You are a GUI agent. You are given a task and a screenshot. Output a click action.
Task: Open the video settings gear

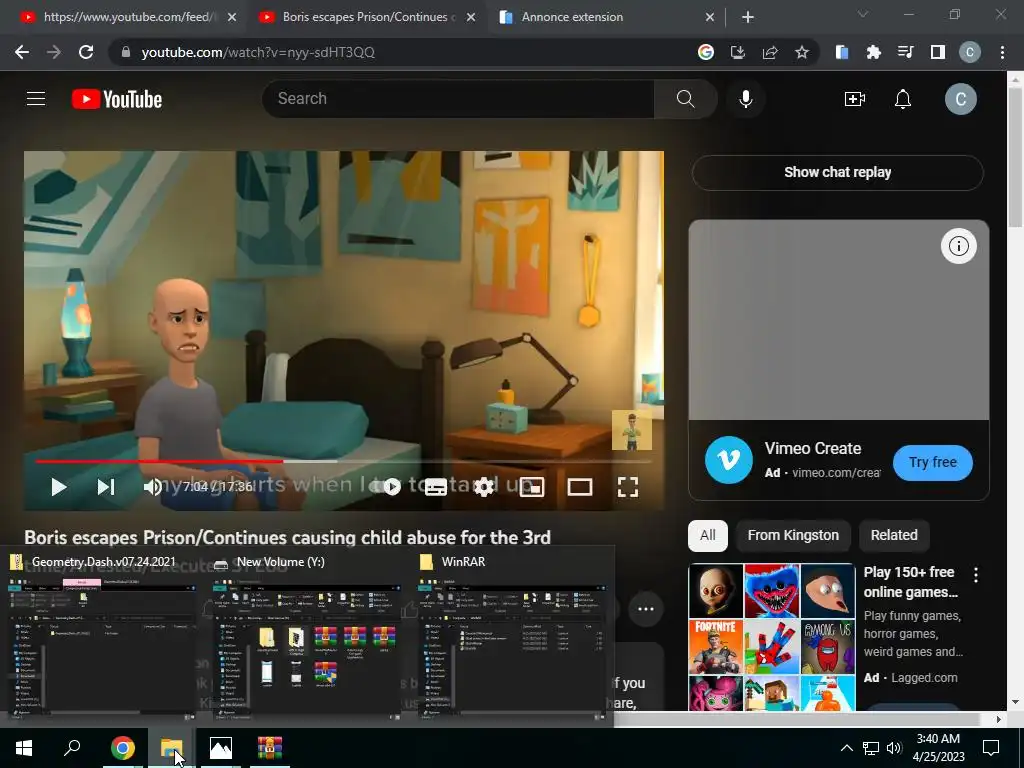click(484, 487)
